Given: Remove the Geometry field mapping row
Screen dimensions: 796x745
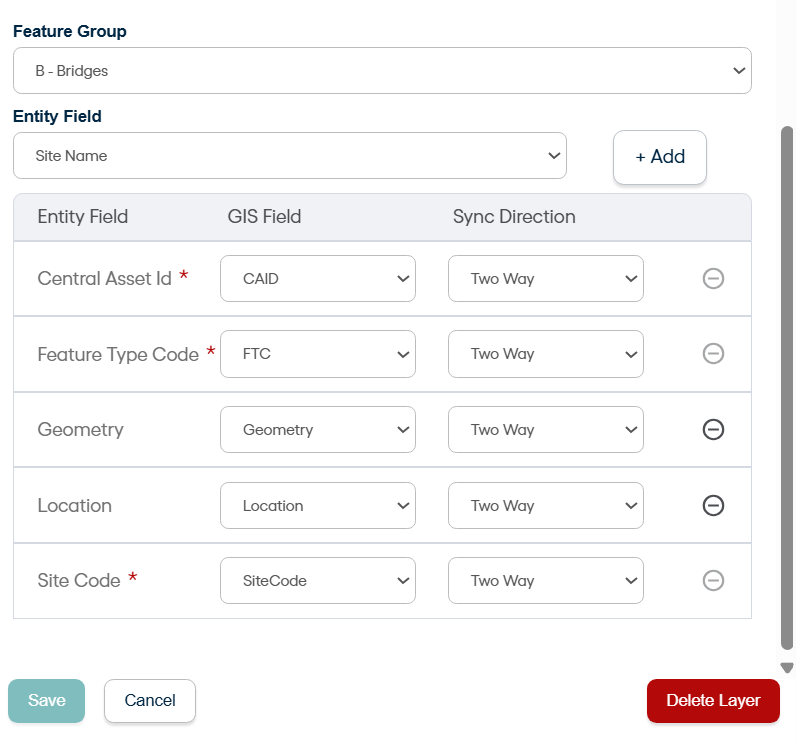Looking at the screenshot, I should (713, 429).
